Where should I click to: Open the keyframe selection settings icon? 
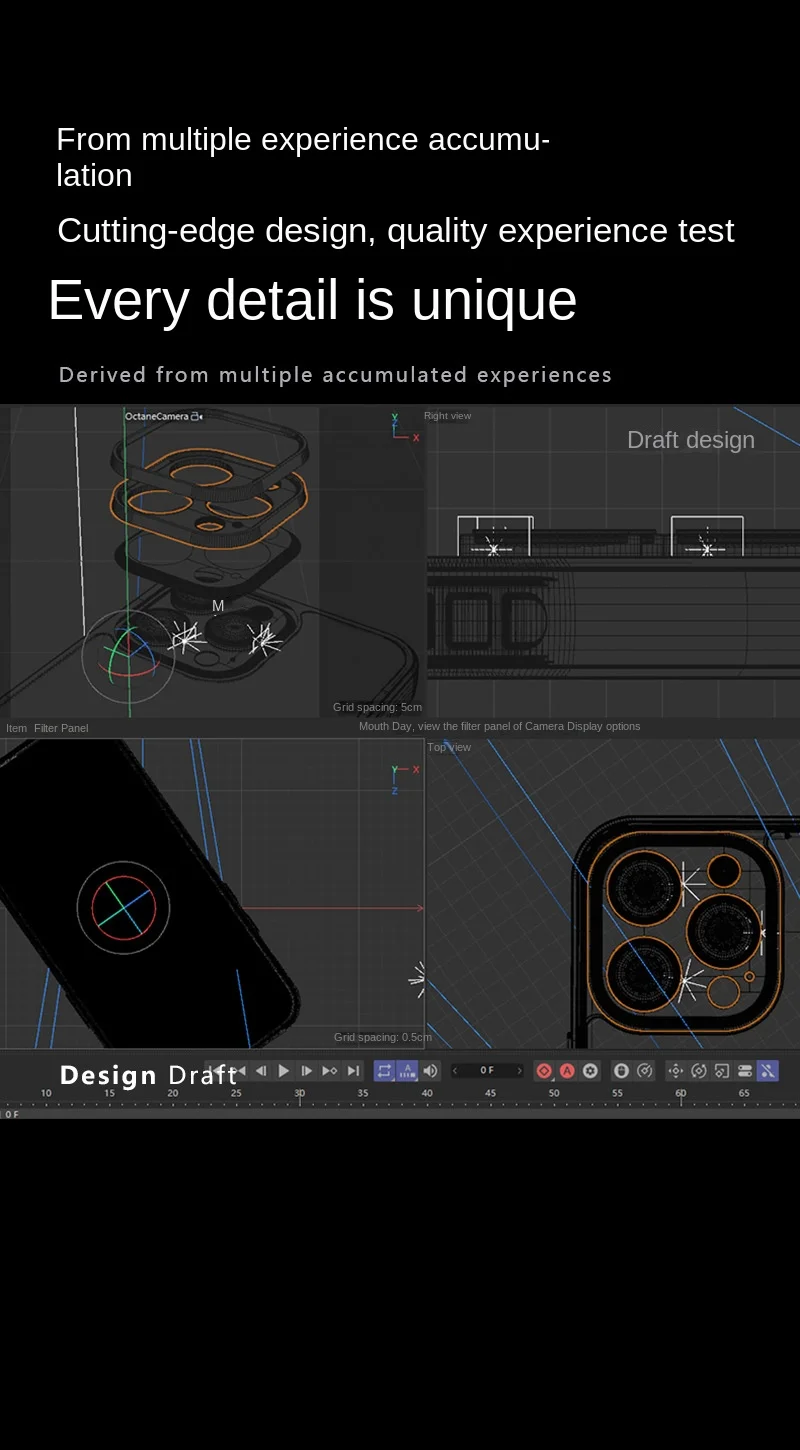(590, 1071)
